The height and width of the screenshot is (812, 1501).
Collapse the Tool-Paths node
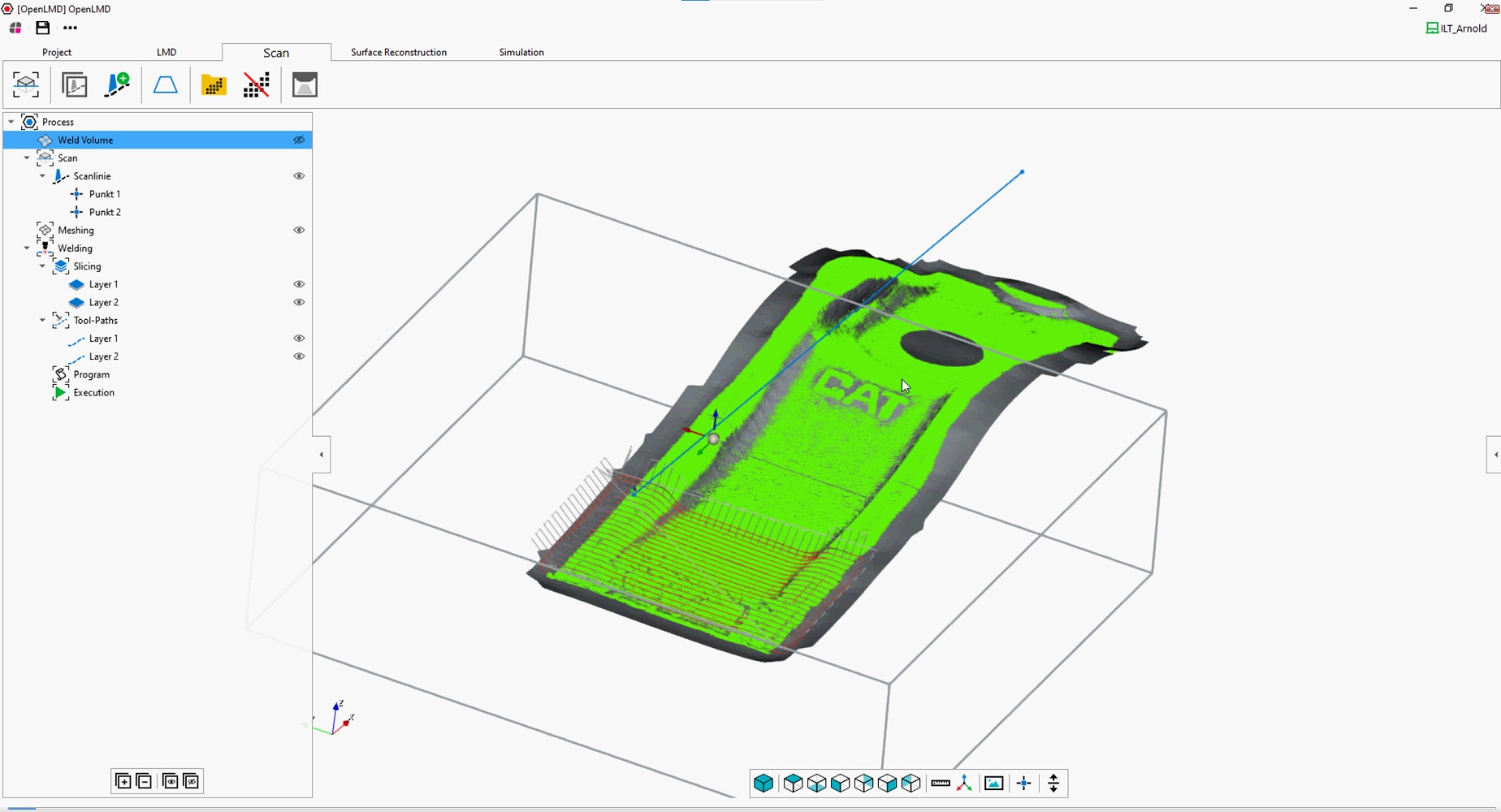(x=42, y=321)
